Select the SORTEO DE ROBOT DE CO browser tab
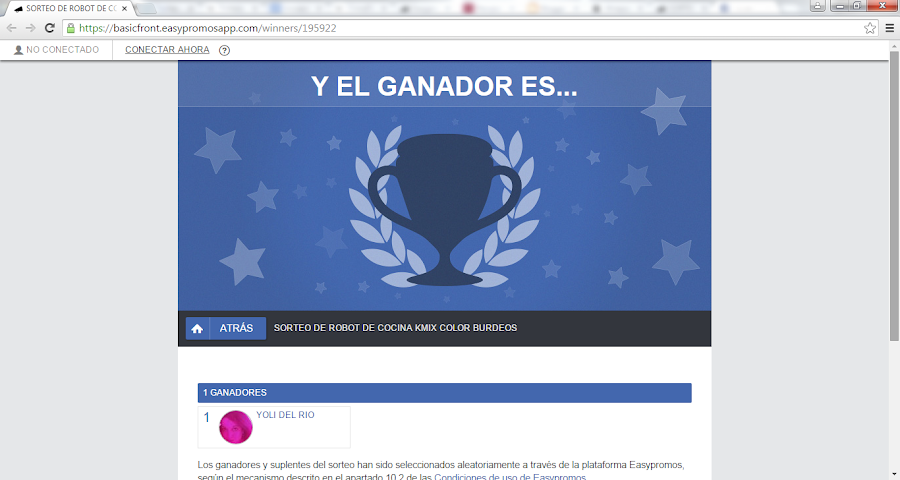Viewport: 900px width, 480px height. click(70, 9)
